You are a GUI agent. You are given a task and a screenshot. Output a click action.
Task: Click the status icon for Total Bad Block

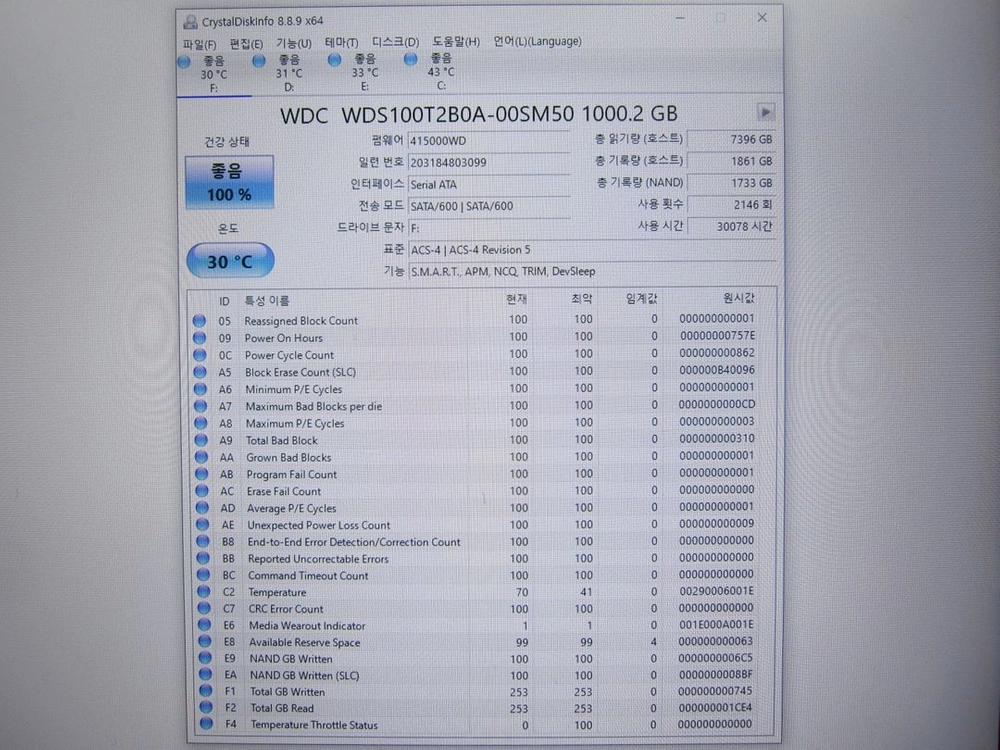(201, 440)
